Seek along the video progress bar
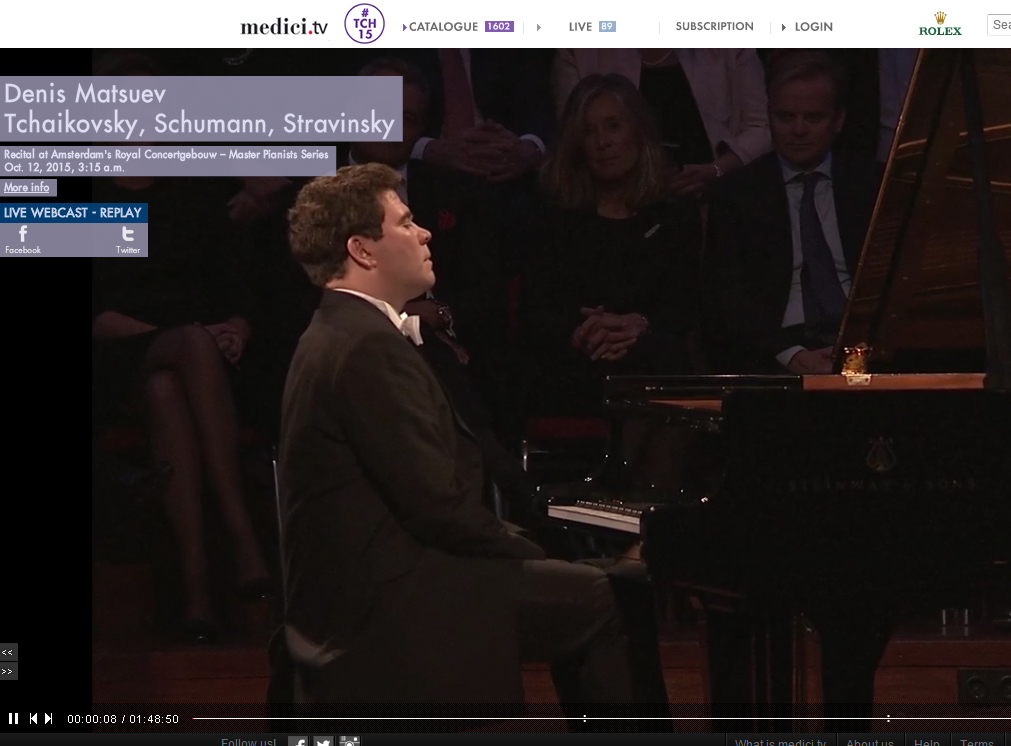The image size is (1011, 746). [602, 718]
